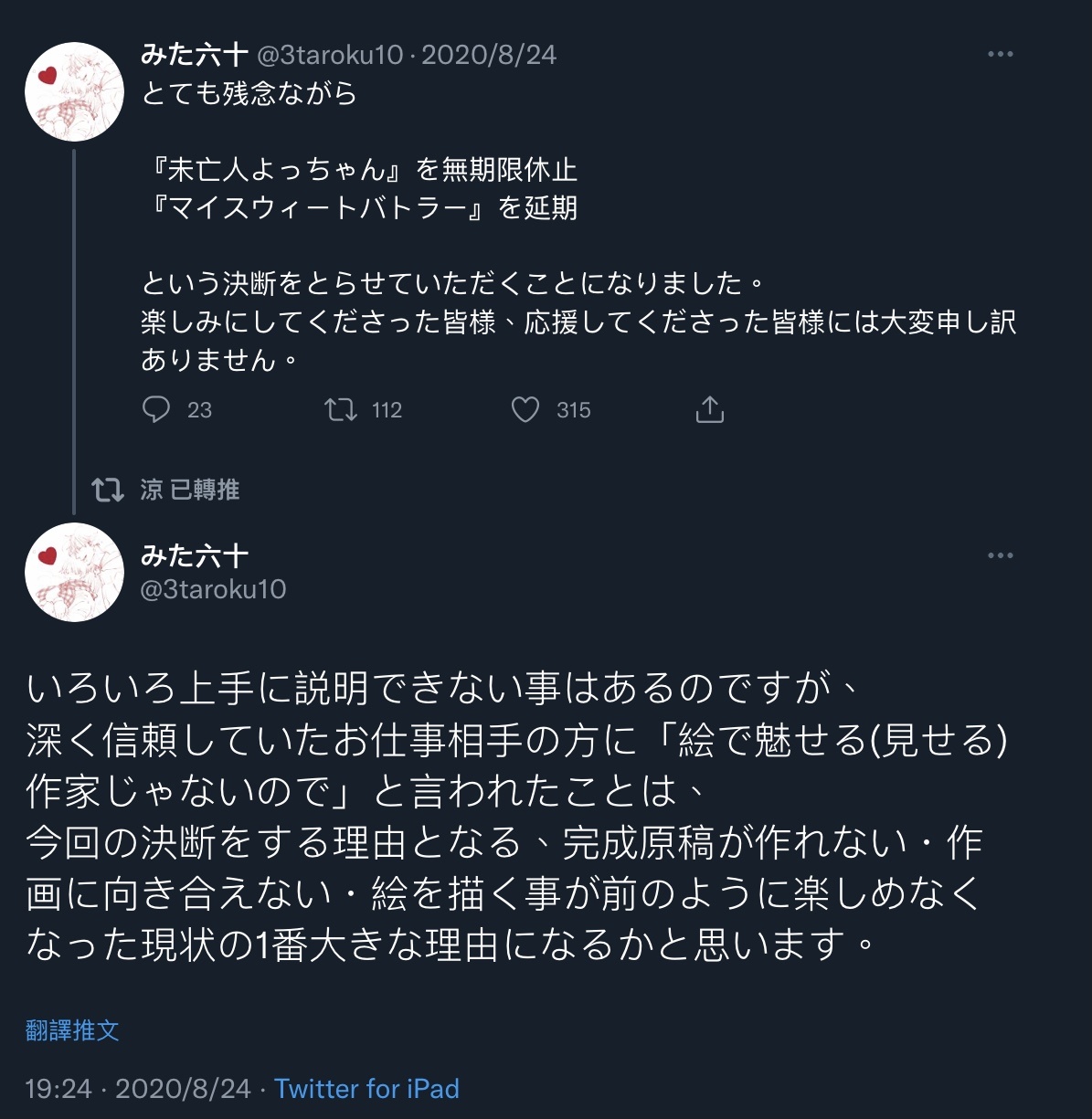Click the 2020/8/24 date in top tweet header
The width and height of the screenshot is (1092, 1119).
click(489, 55)
